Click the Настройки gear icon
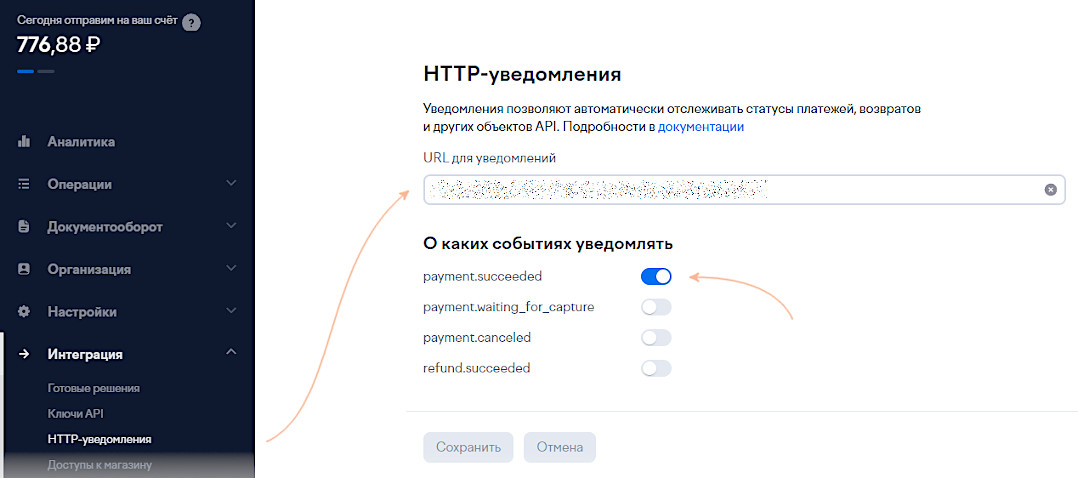1078x478 pixels. coord(24,312)
